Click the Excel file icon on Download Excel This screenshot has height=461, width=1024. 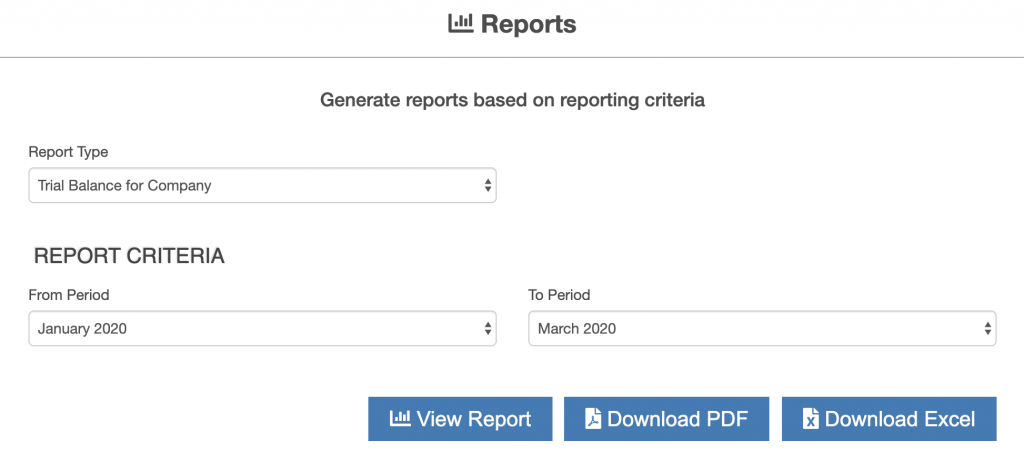click(x=810, y=419)
